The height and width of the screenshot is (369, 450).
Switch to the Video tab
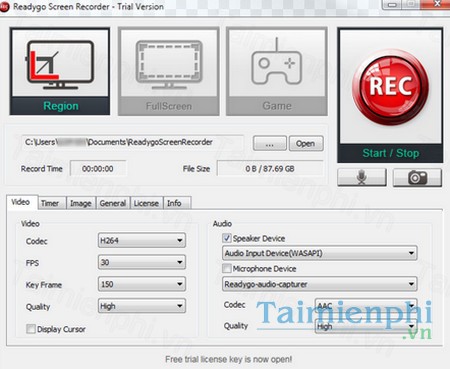[21, 202]
